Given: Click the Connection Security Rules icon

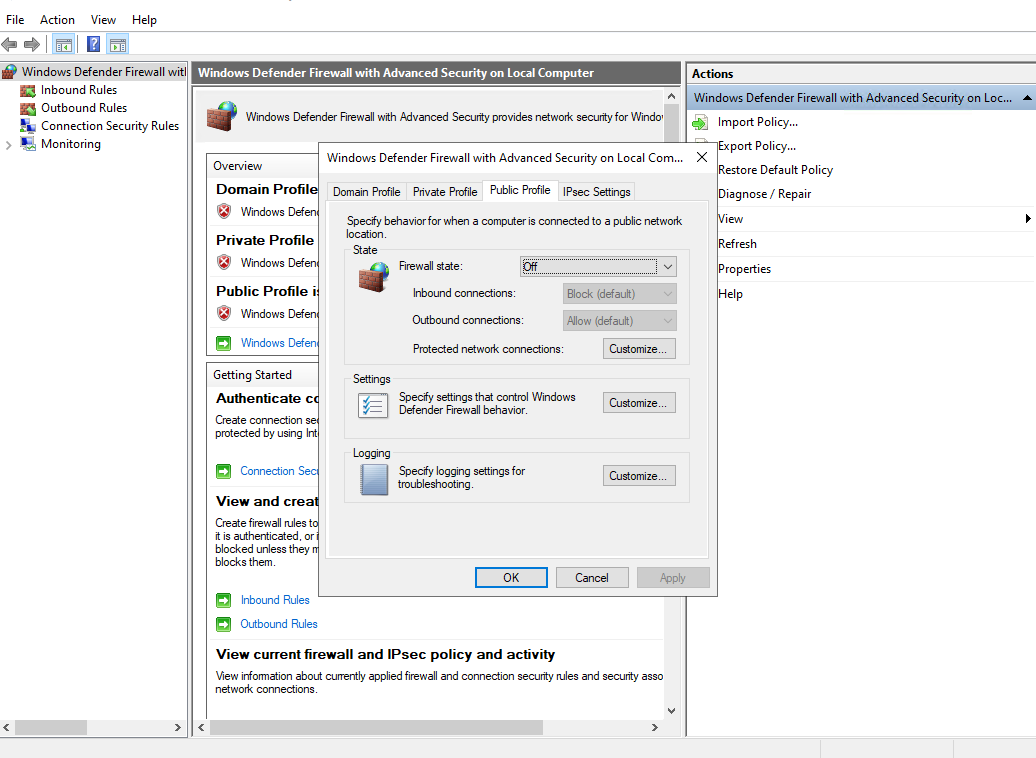Looking at the screenshot, I should 28,126.
